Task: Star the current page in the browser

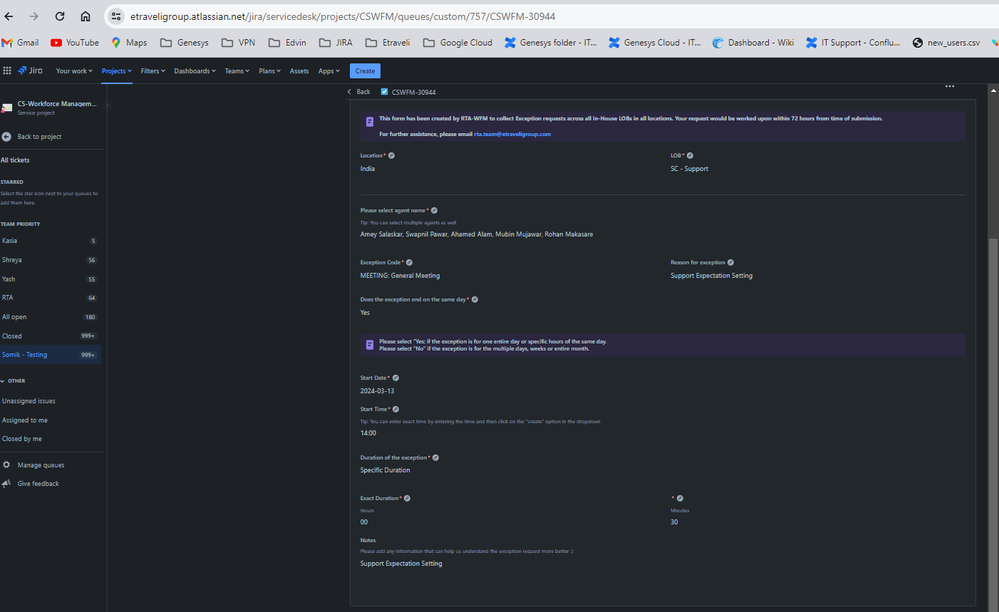Action: (x=985, y=16)
